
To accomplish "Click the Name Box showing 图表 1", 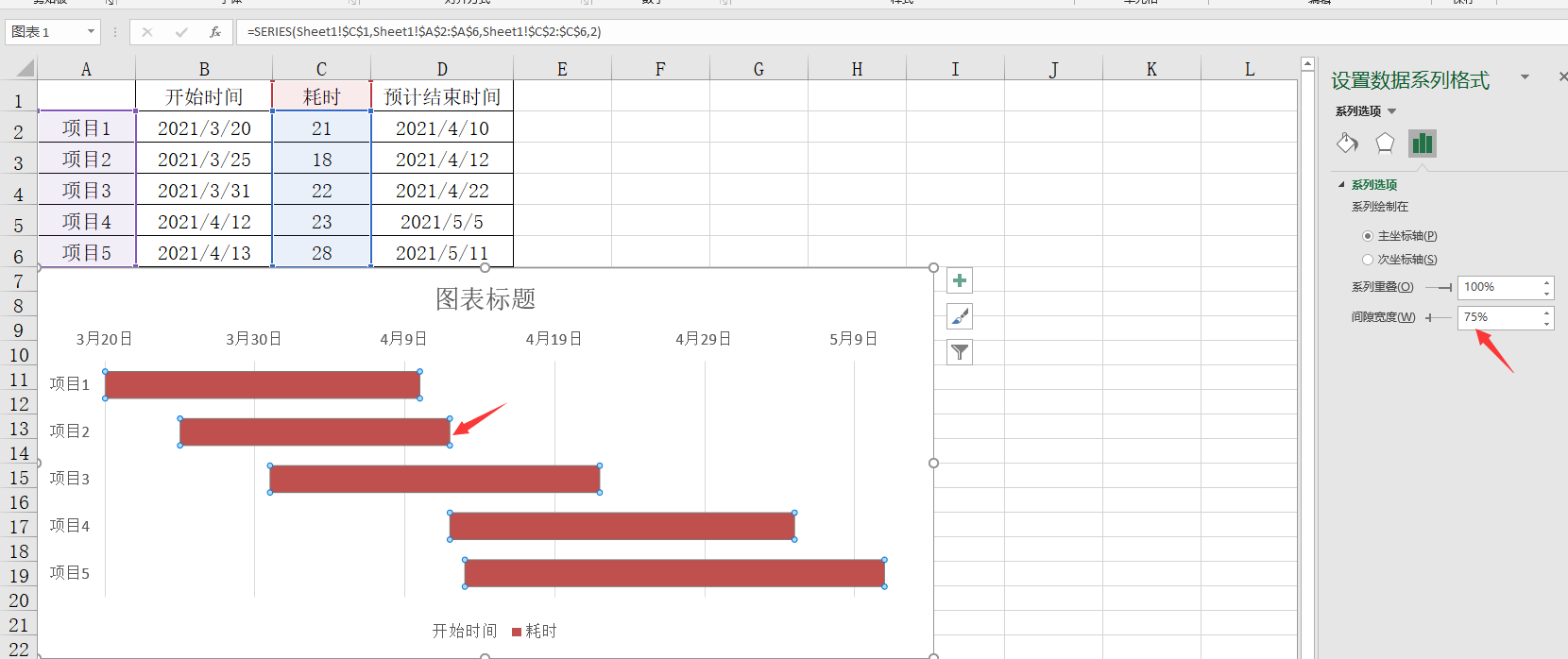I will coord(44,32).
